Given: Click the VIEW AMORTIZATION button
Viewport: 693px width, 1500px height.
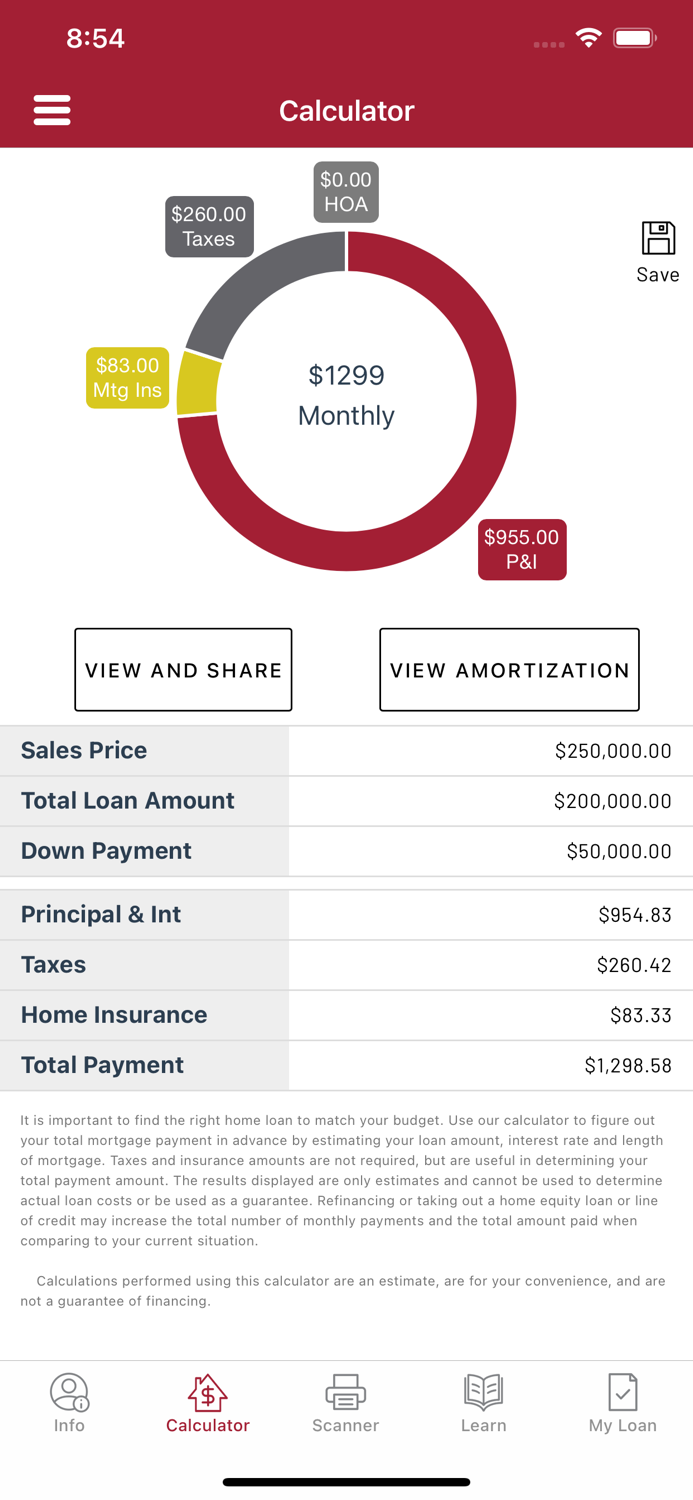Looking at the screenshot, I should (x=509, y=669).
